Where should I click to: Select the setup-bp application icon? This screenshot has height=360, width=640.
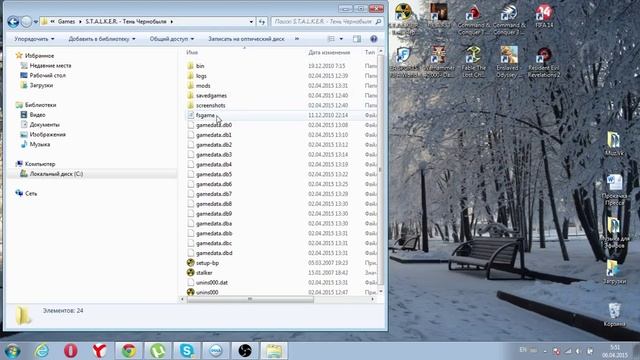pos(191,263)
